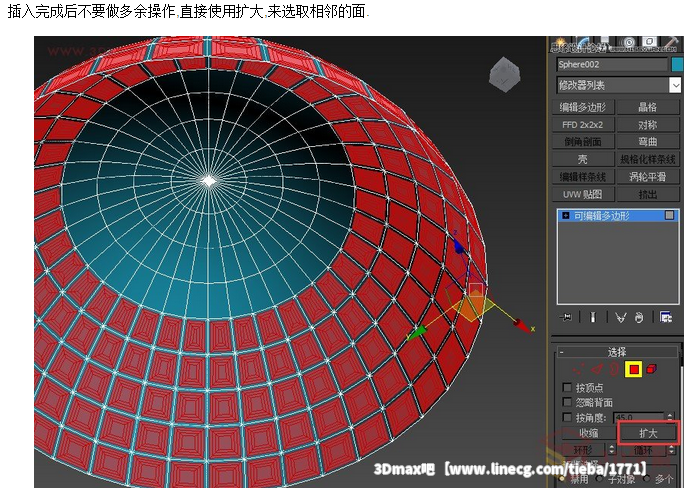Screen dimensions: 686x488
Task: Click the 收缩 shrink selection button
Action: coord(588,433)
